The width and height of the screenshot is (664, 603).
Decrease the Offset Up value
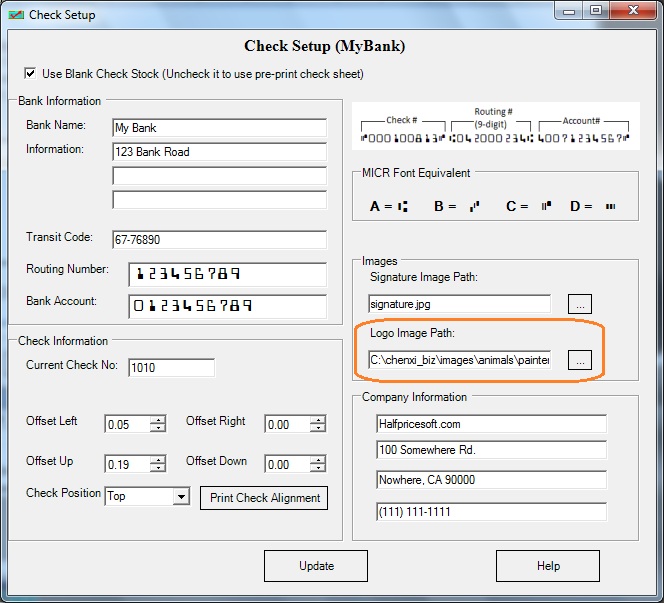click(158, 469)
